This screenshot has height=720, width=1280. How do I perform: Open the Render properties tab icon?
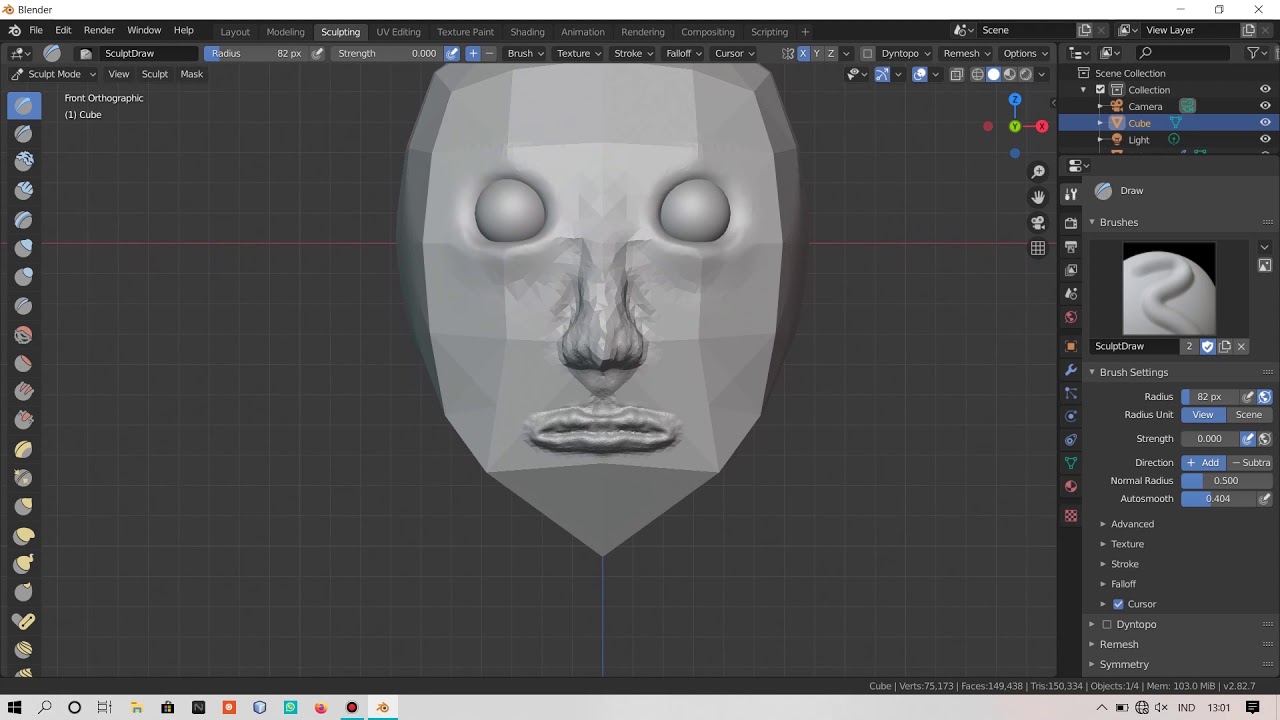click(x=1071, y=223)
